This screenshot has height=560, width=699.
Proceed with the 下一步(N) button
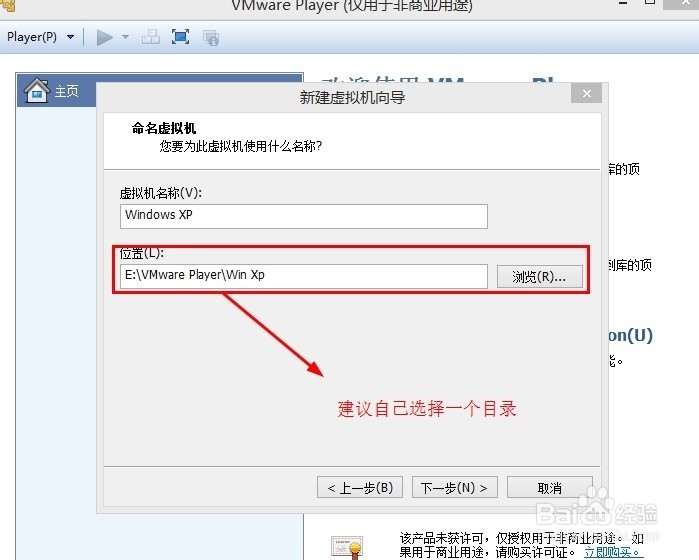click(455, 487)
